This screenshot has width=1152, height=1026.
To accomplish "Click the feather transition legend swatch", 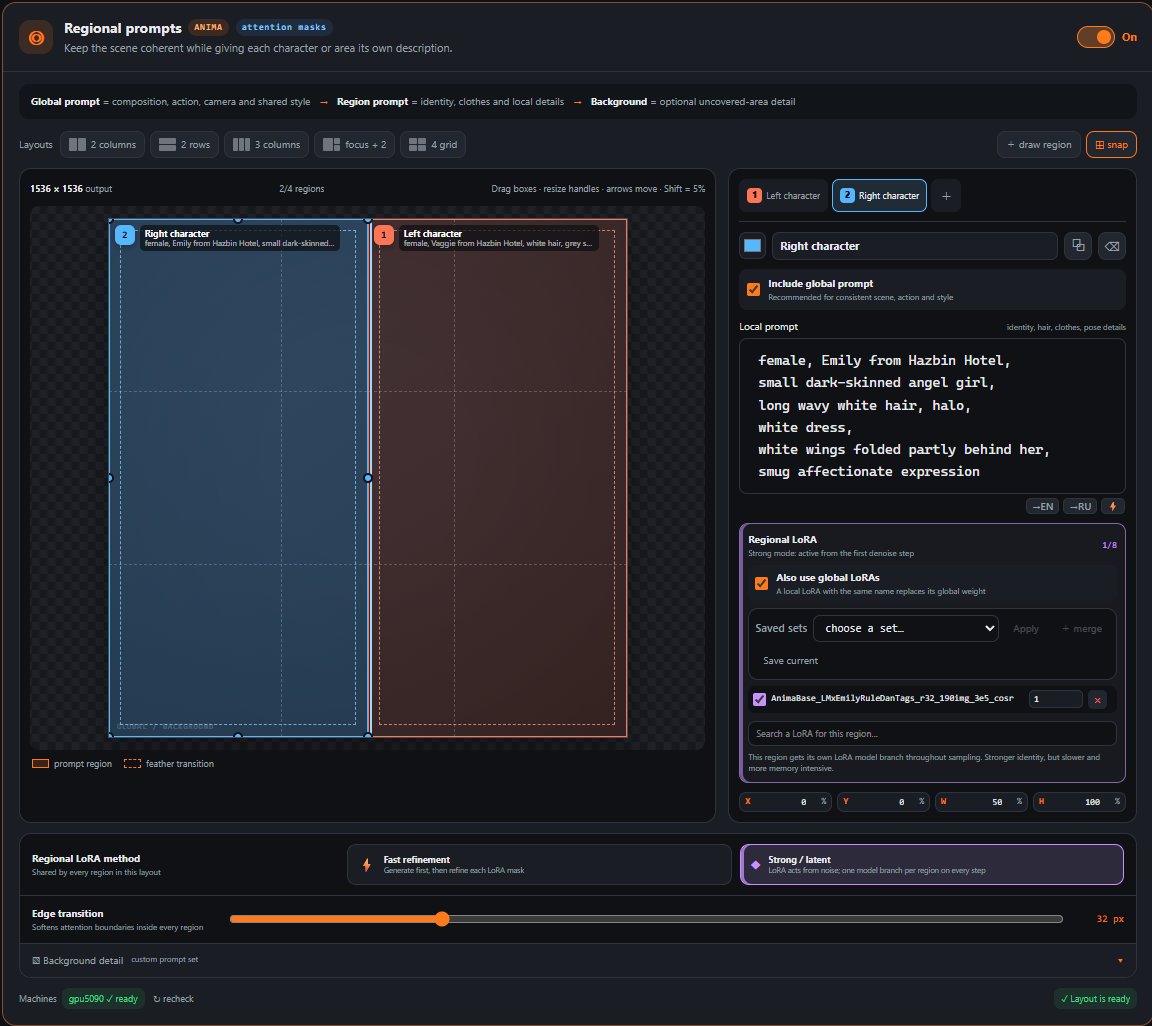I will pos(132,764).
